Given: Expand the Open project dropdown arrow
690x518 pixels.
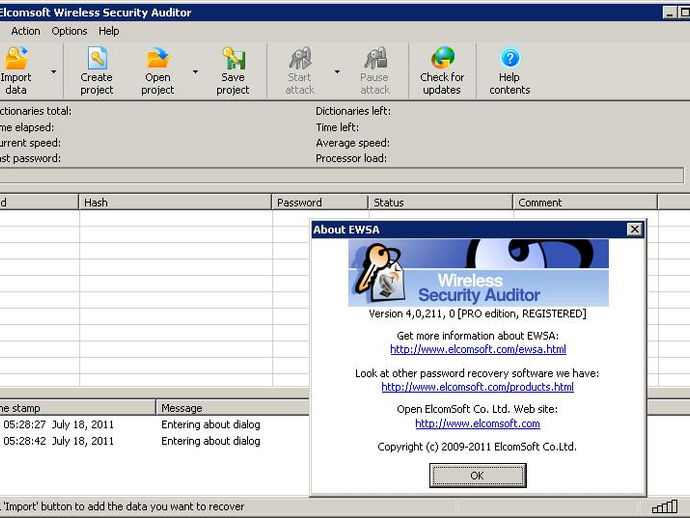Looking at the screenshot, I should tap(195, 71).
